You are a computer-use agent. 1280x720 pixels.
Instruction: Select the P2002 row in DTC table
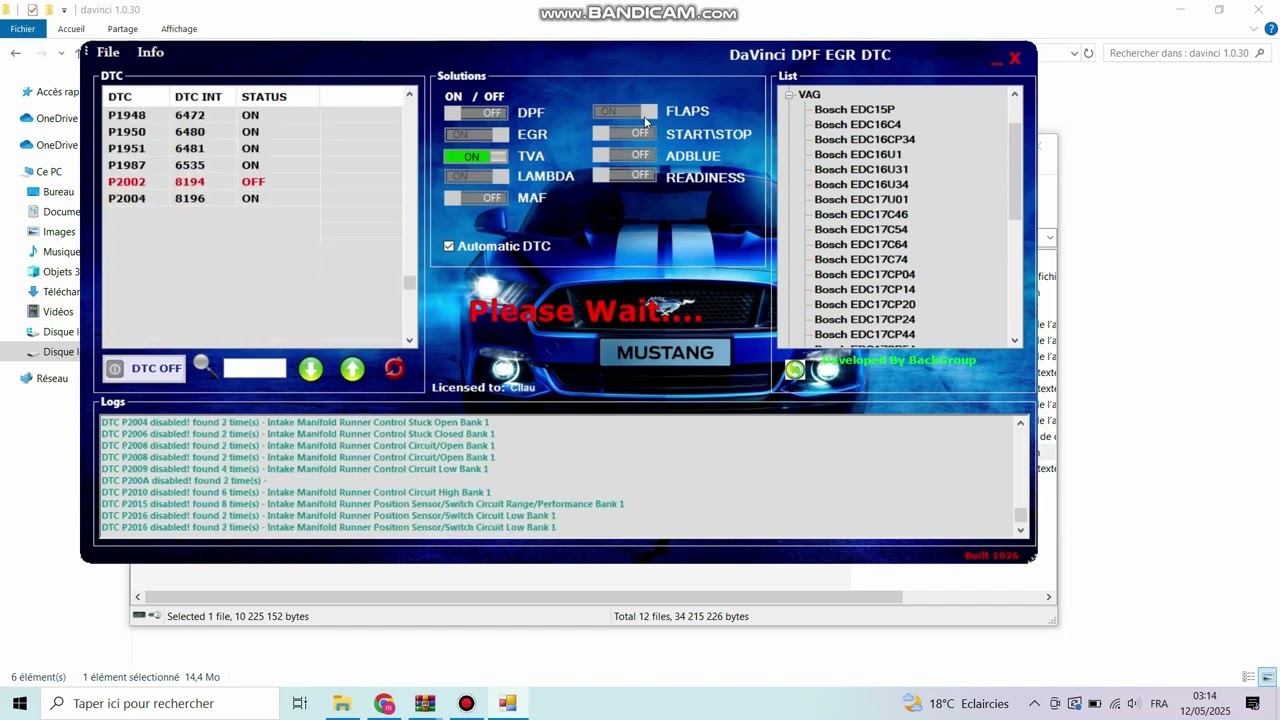point(253,182)
